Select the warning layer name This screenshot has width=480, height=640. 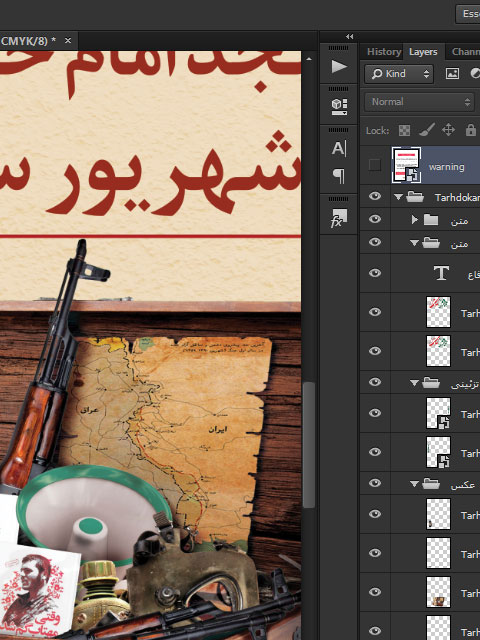pos(447,167)
